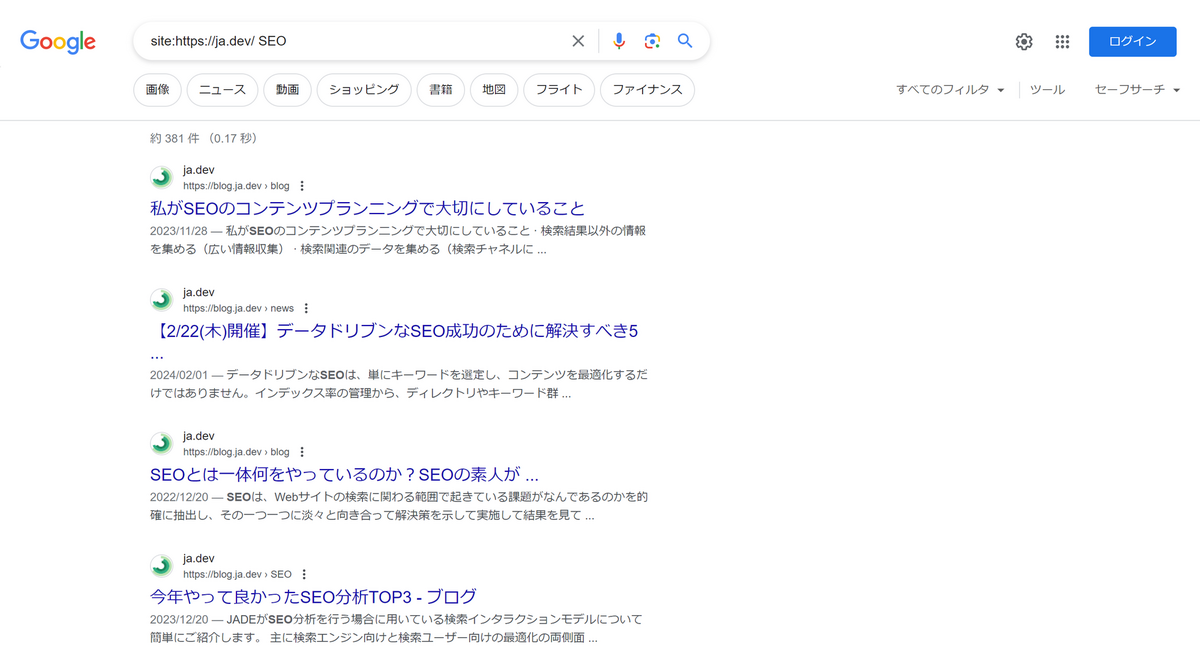Start voice search with microphone icon

pos(619,41)
